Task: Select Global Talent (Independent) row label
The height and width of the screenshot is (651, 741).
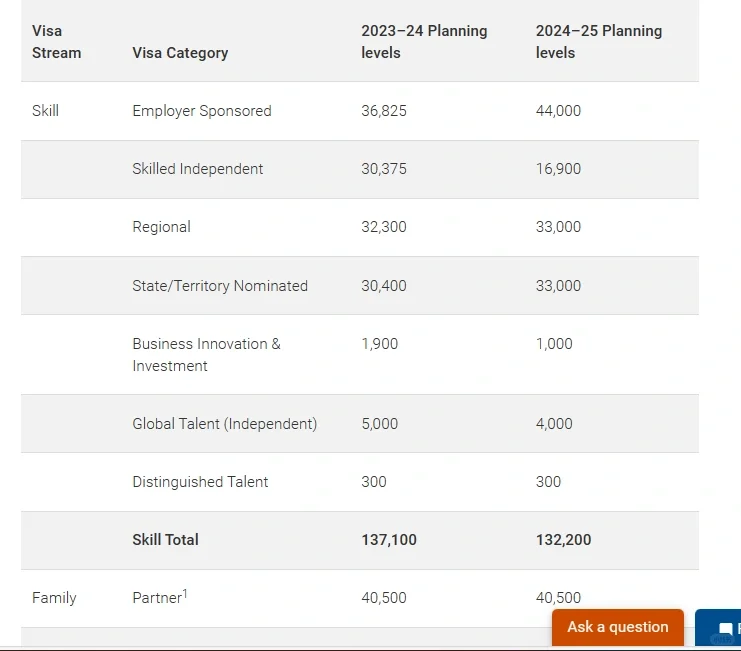Action: tap(224, 424)
